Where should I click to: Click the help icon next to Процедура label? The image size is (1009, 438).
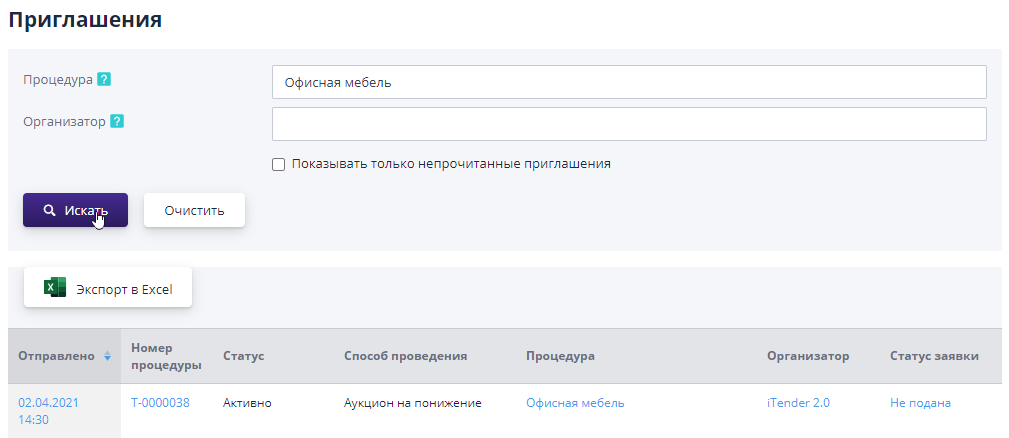pyautogui.click(x=104, y=79)
